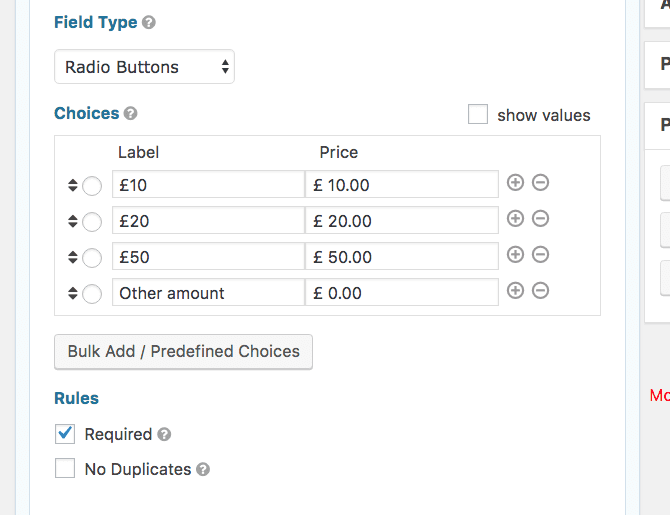Click the Choices help question-mark icon
The width and height of the screenshot is (670, 515).
tap(130, 113)
